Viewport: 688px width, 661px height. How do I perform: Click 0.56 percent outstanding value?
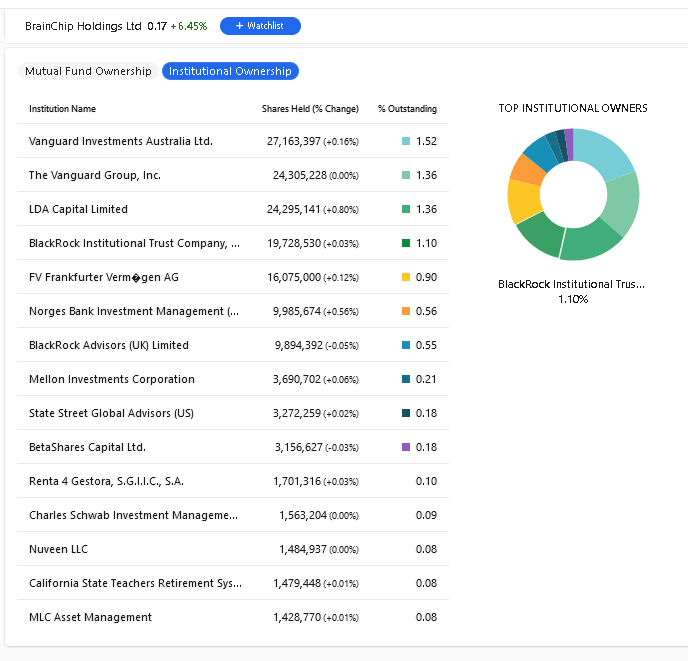[426, 311]
